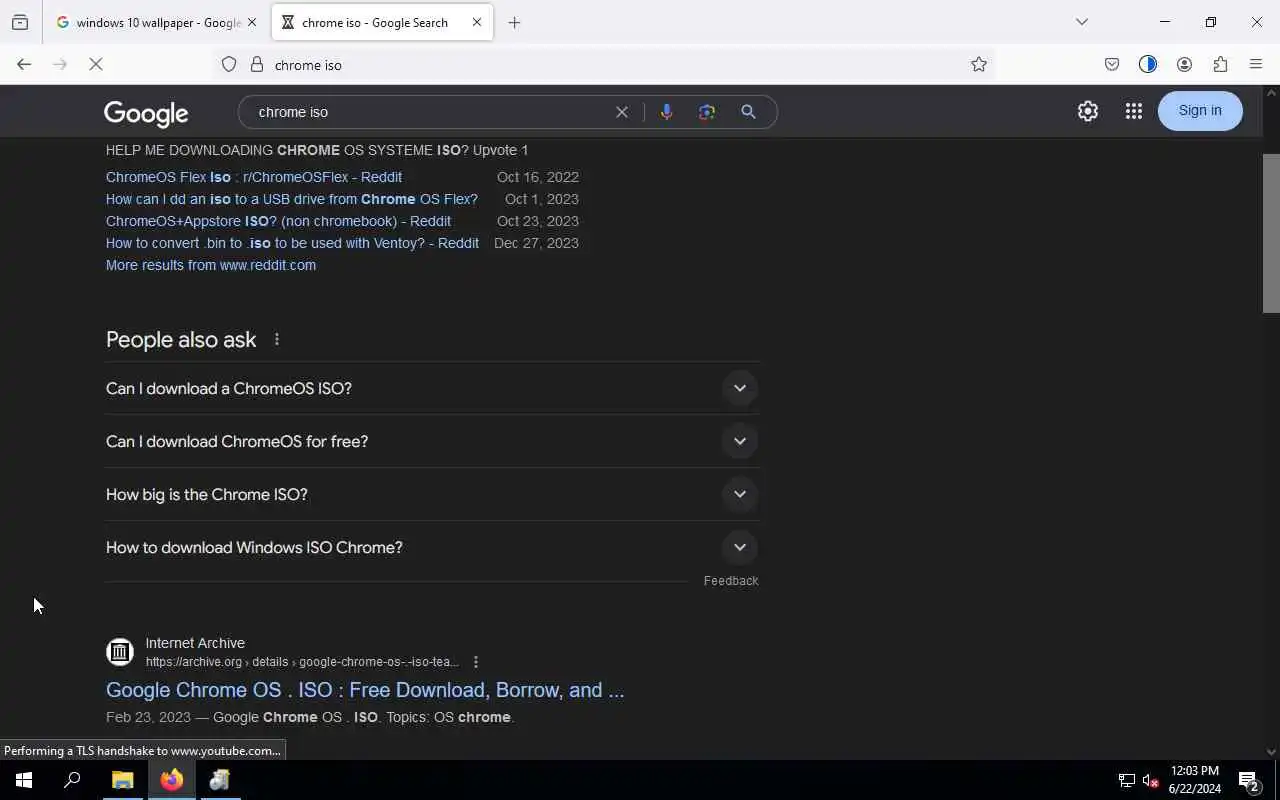Click the Firefox taskbar icon
1280x800 pixels.
172,780
